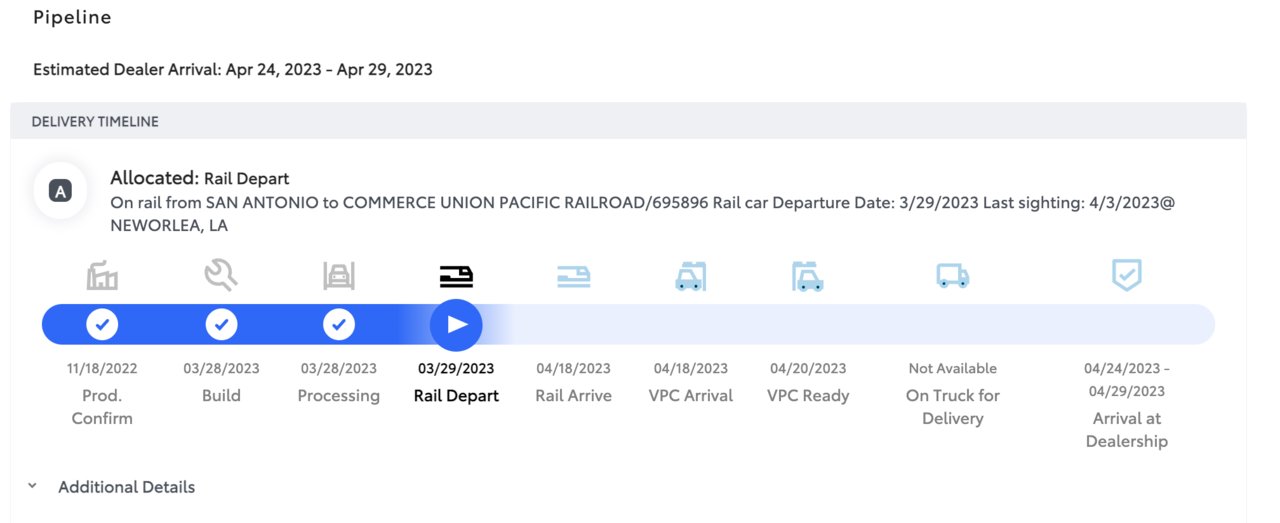
Task: Click the black Rail Depart train icon
Action: pyautogui.click(x=456, y=277)
